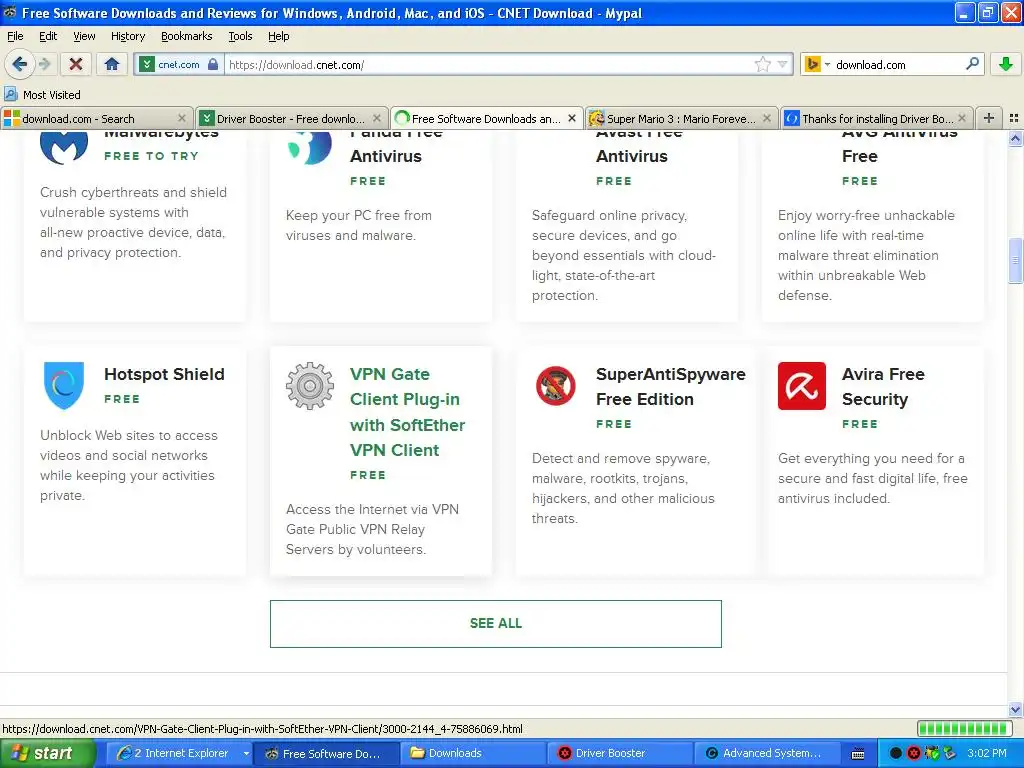
Task: Bookmark this page with the star icon
Action: click(x=762, y=64)
